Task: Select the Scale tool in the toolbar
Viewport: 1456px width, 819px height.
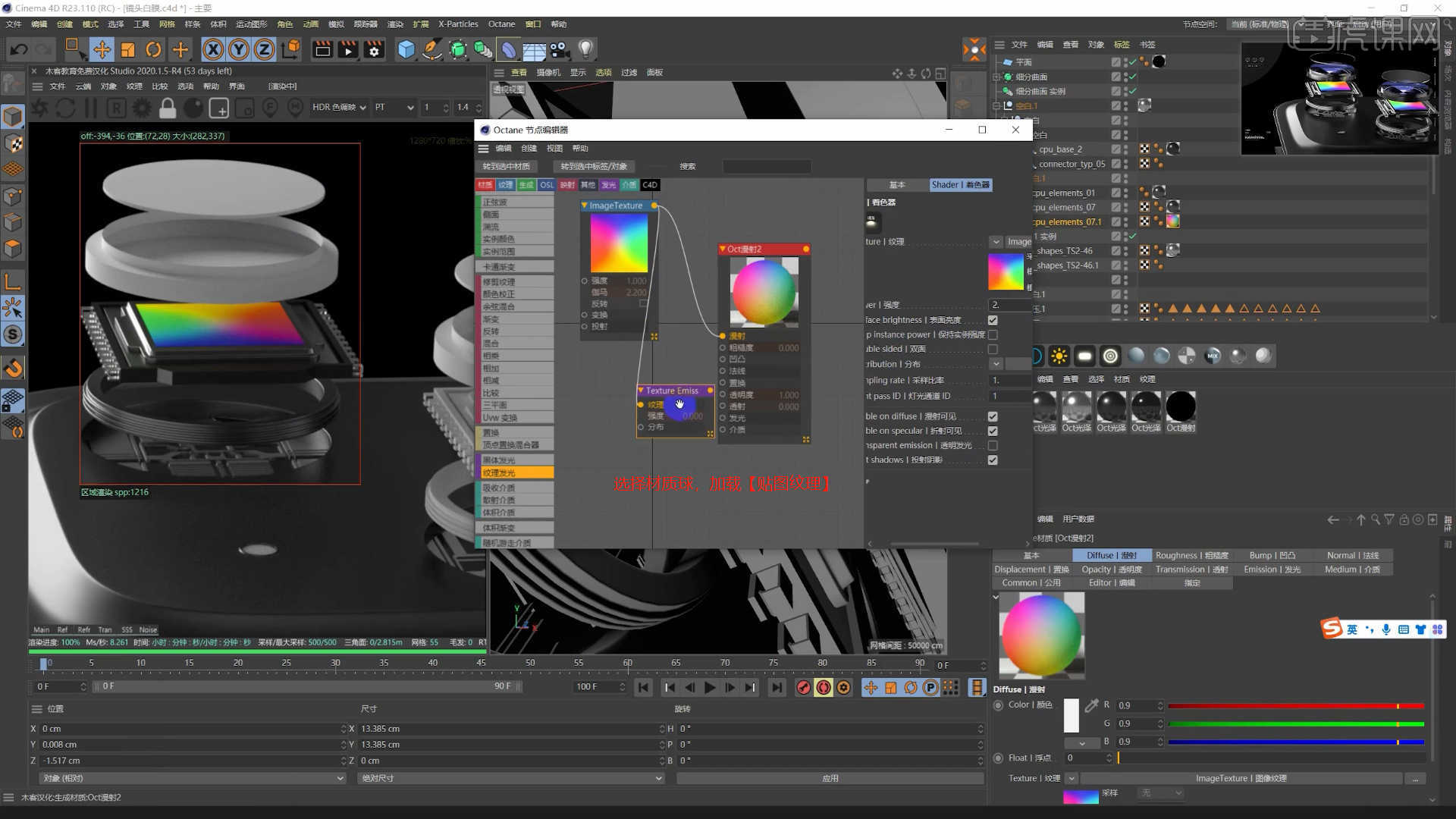Action: tap(128, 49)
